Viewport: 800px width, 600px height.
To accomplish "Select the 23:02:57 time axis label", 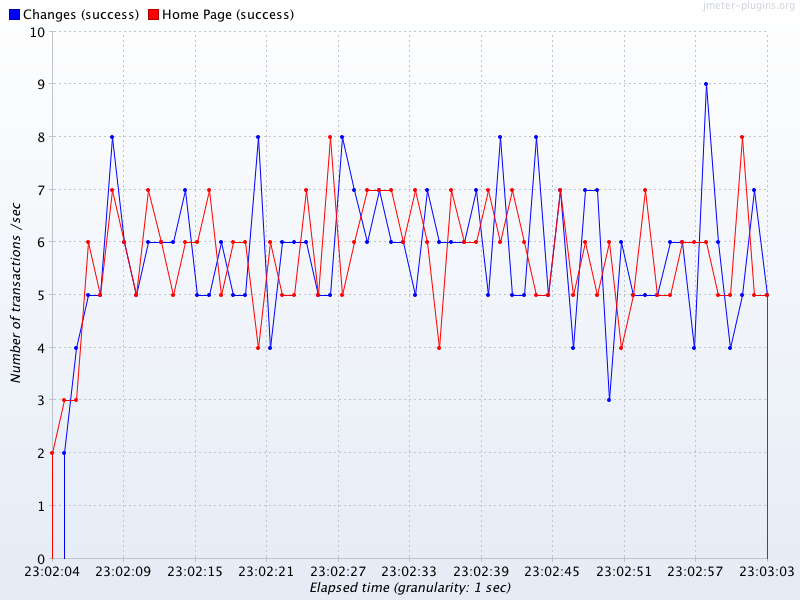I will point(696,572).
